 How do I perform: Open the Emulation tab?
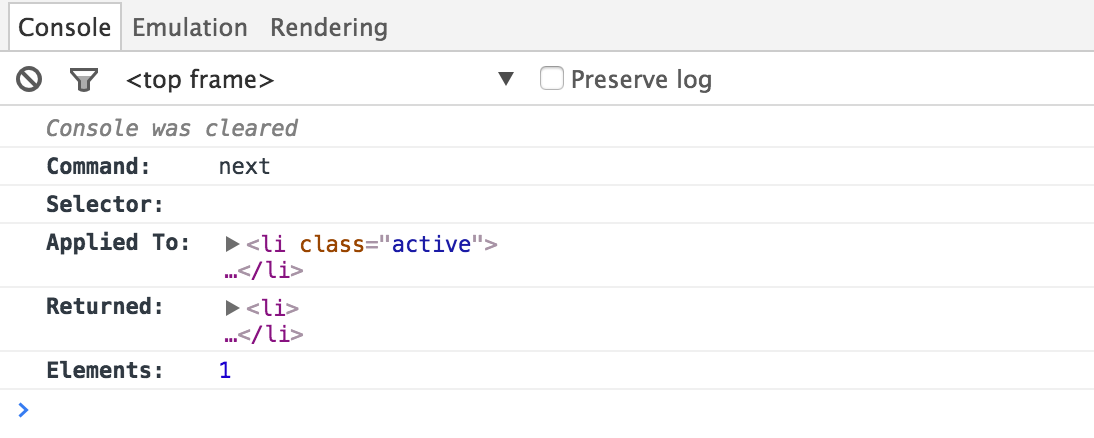tap(190, 27)
